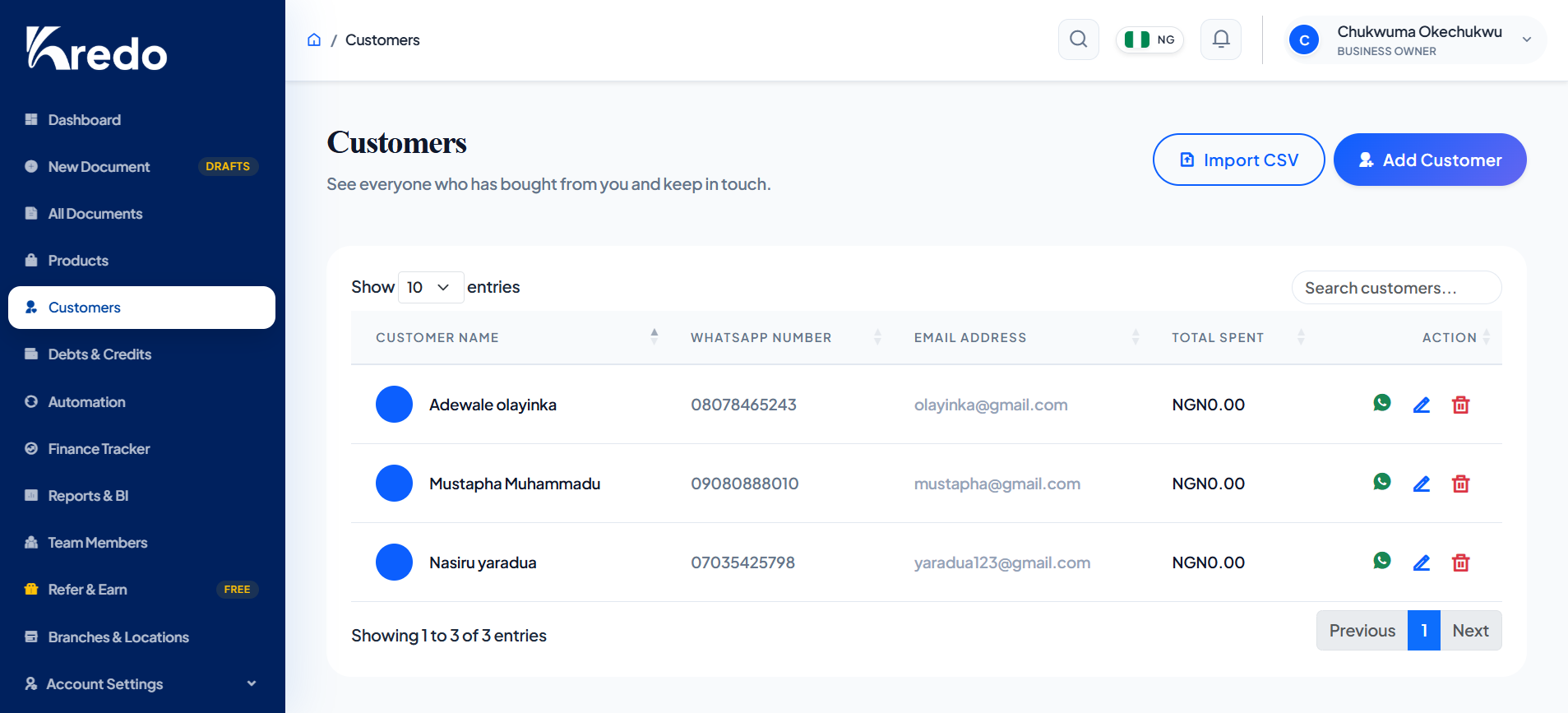Select the name Nasiru yaradua

pos(483,563)
